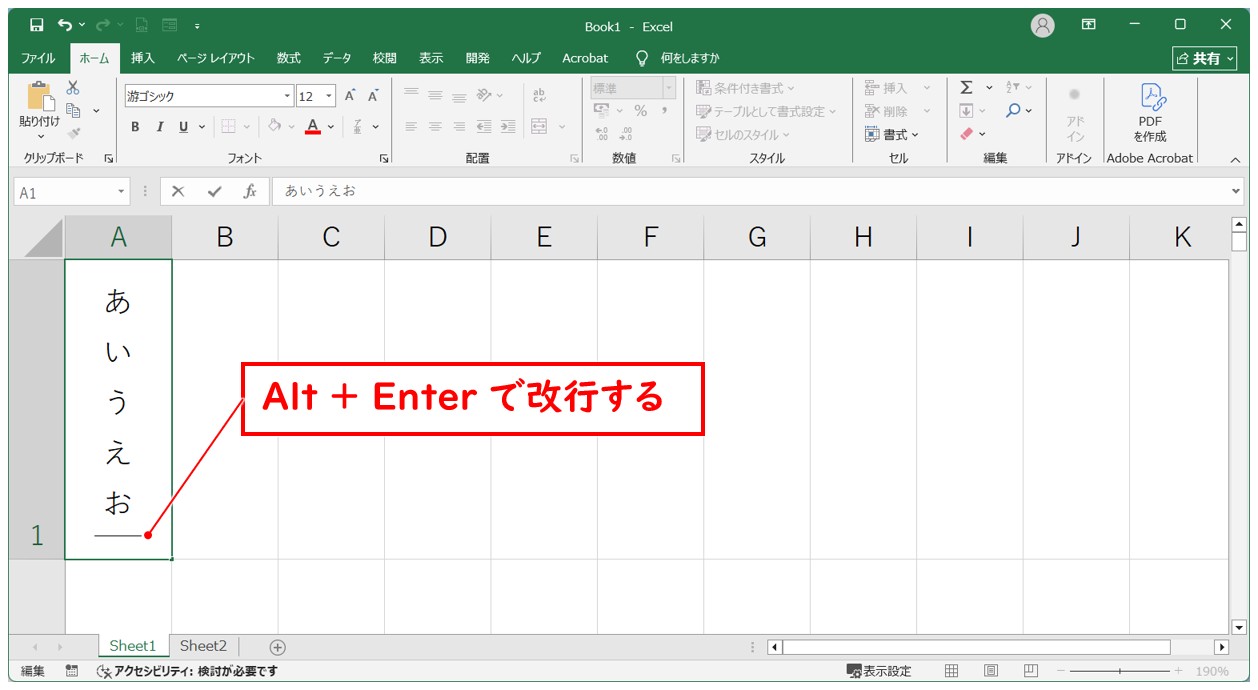
Task: Open the font name dropdown 游ゴシック
Action: click(x=288, y=96)
